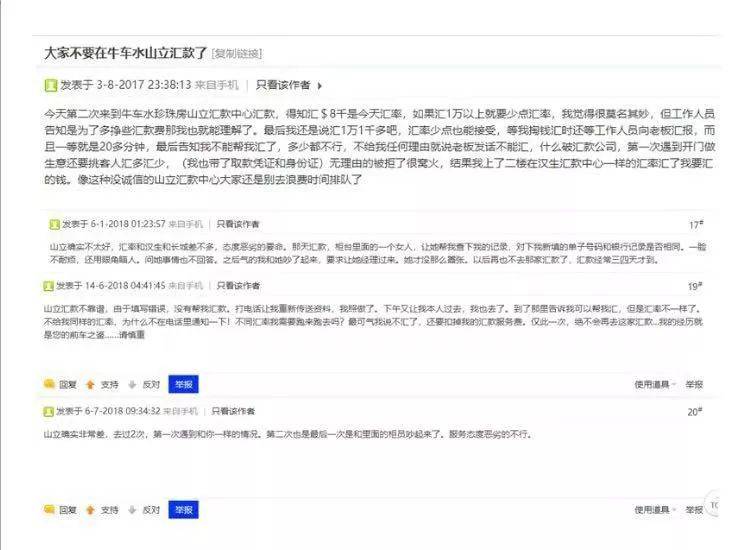Viewport: 735px width, 550px height.
Task: Click the 支持 up-arrow icon under floor 20#
Action: (90, 509)
